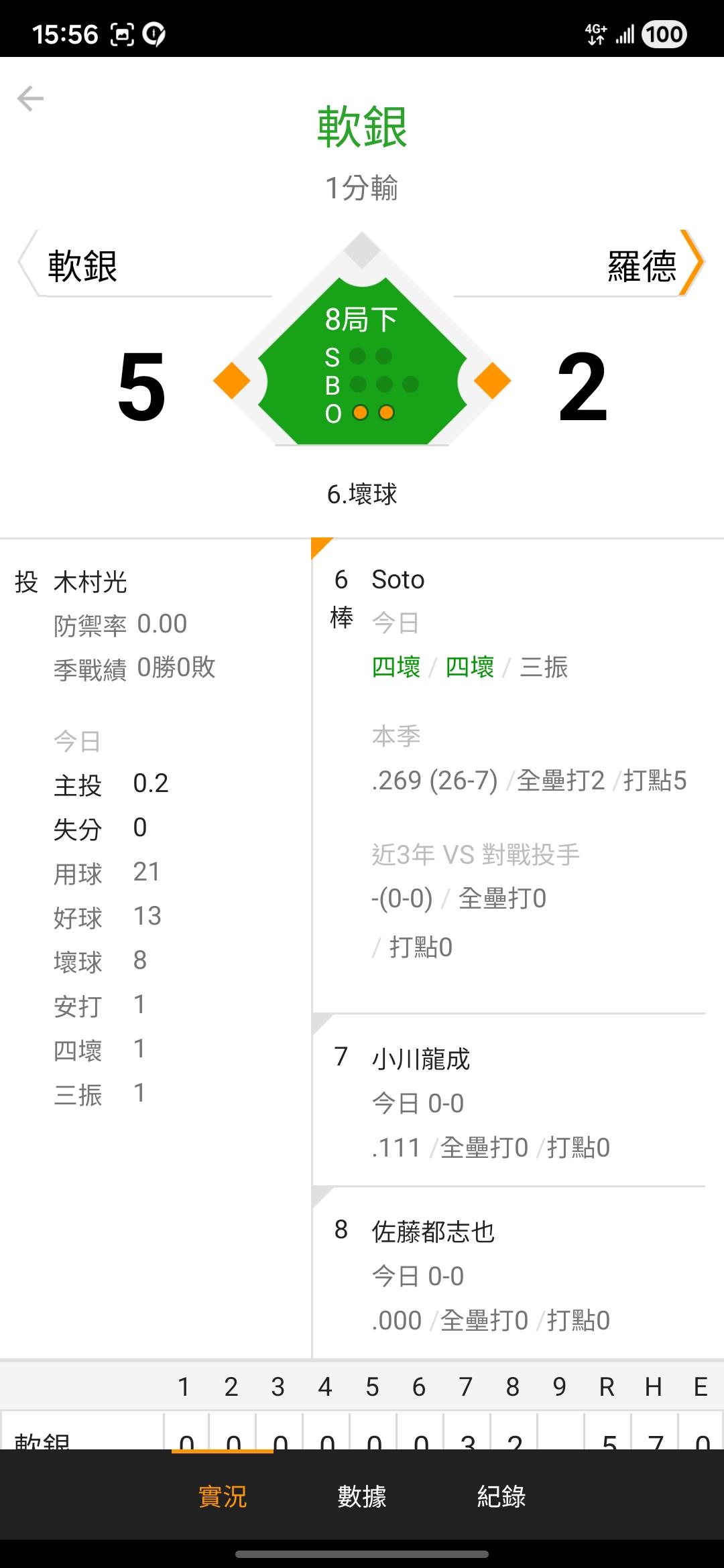
Task: Tap the gray second base diamond
Action: pos(362,250)
